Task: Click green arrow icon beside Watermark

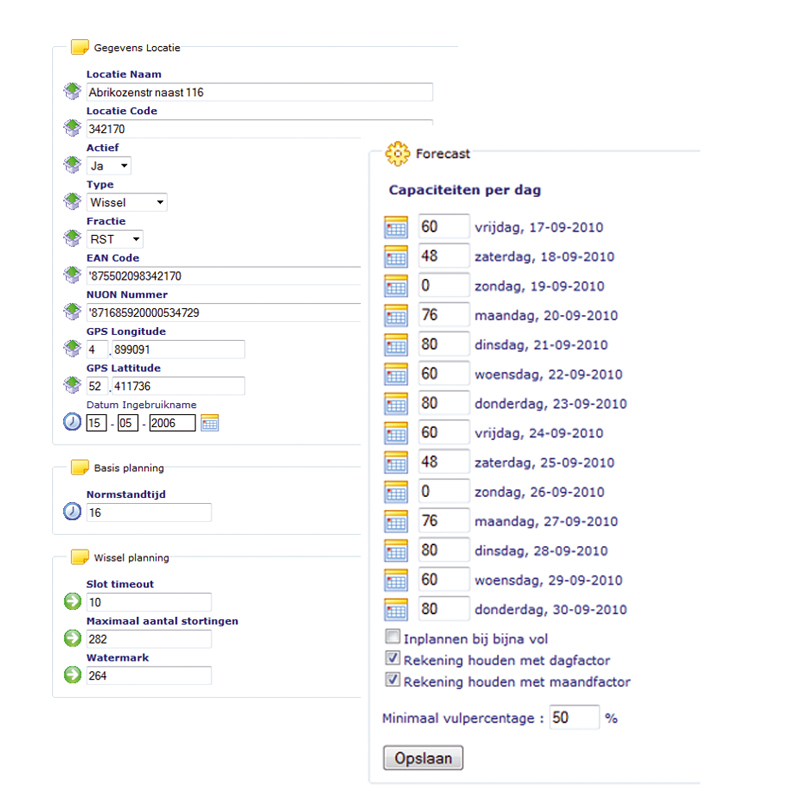Action: click(x=72, y=676)
